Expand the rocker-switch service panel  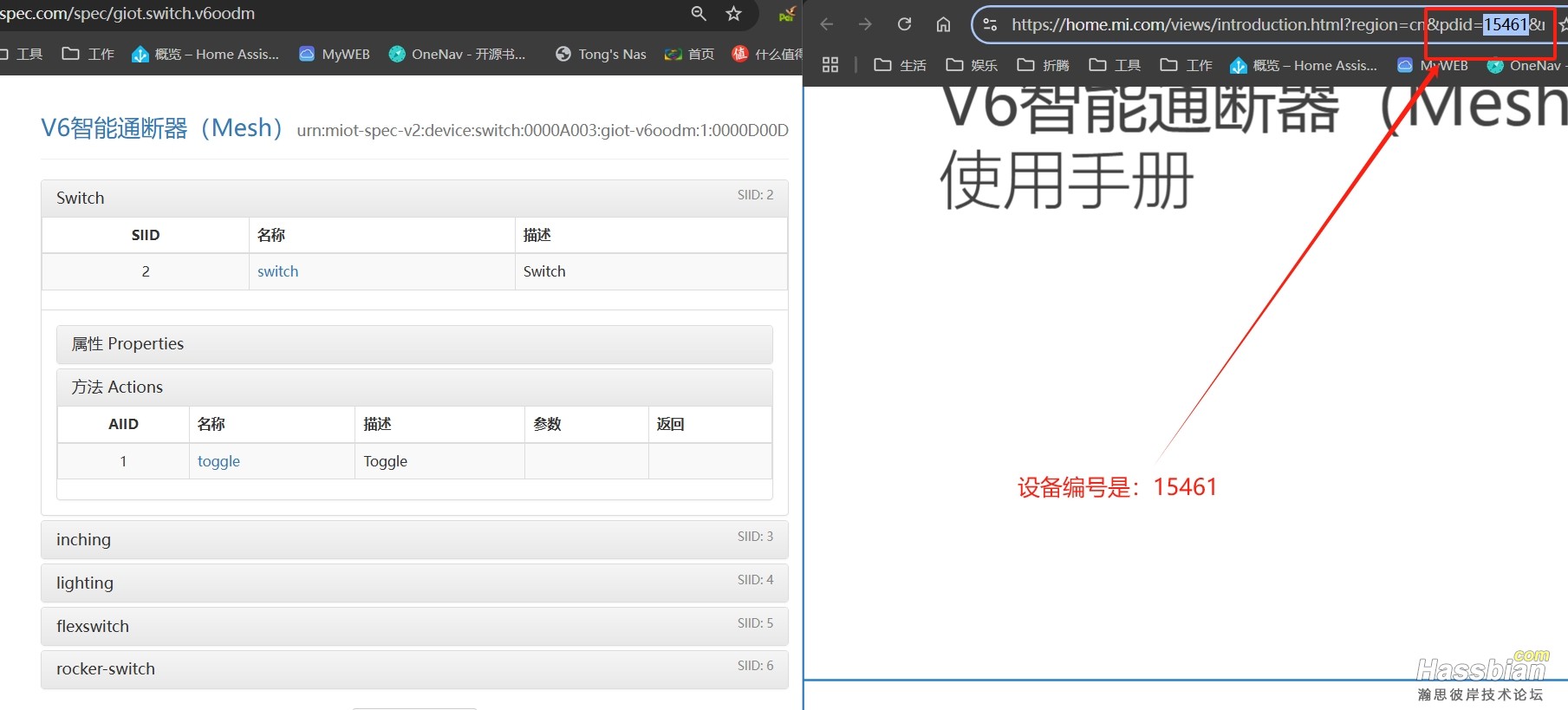click(414, 669)
